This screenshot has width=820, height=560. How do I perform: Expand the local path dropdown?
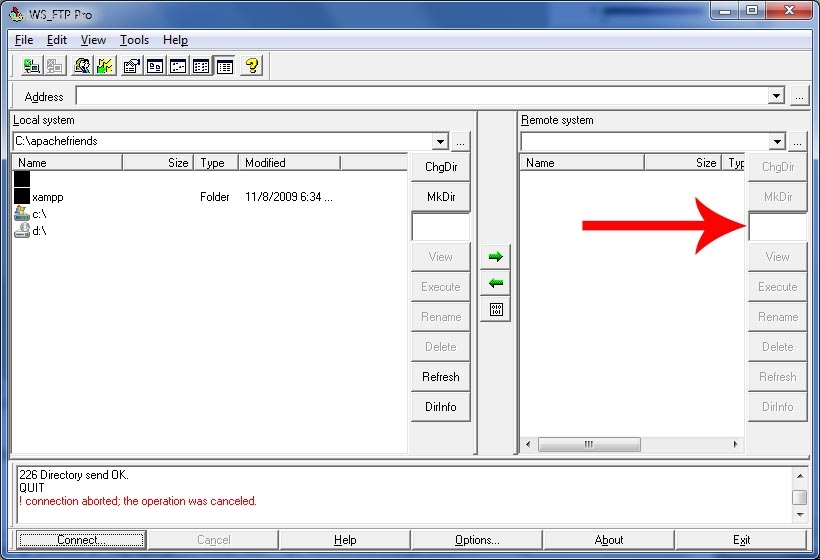(440, 141)
